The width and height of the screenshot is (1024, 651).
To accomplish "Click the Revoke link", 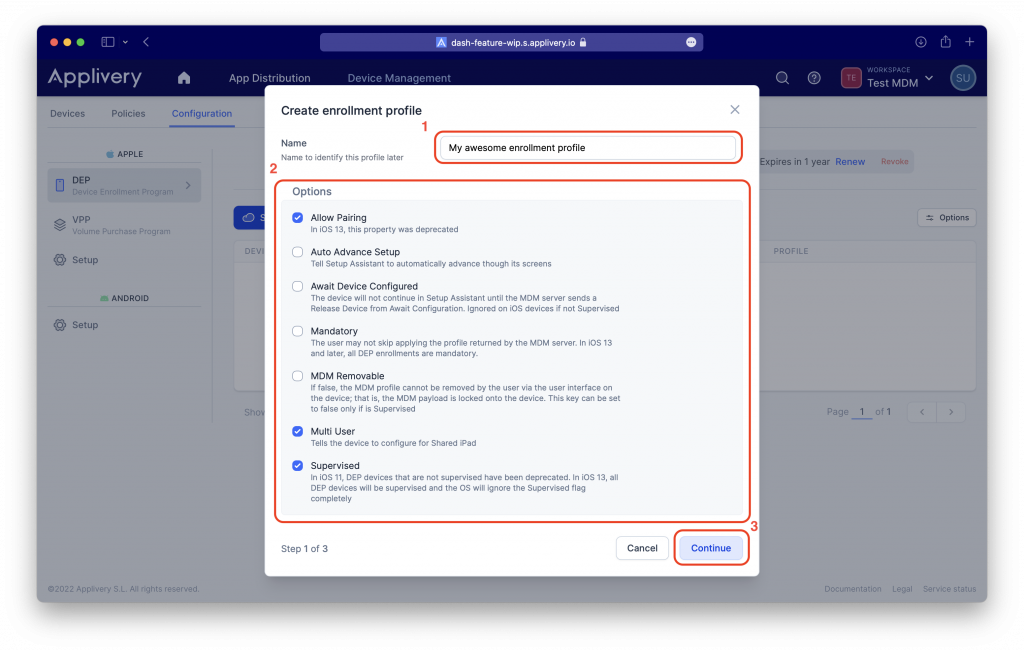I will tap(895, 161).
